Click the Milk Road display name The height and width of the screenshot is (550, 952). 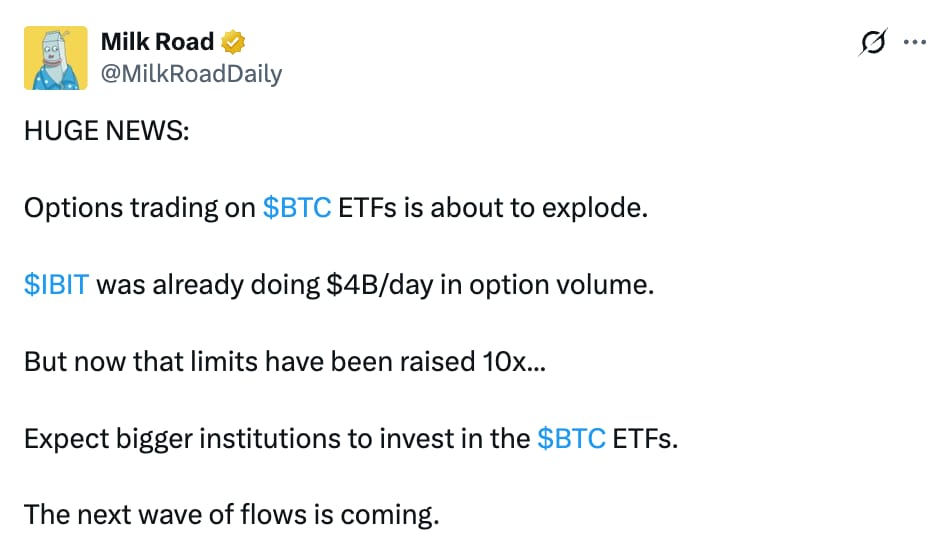[x=157, y=42]
